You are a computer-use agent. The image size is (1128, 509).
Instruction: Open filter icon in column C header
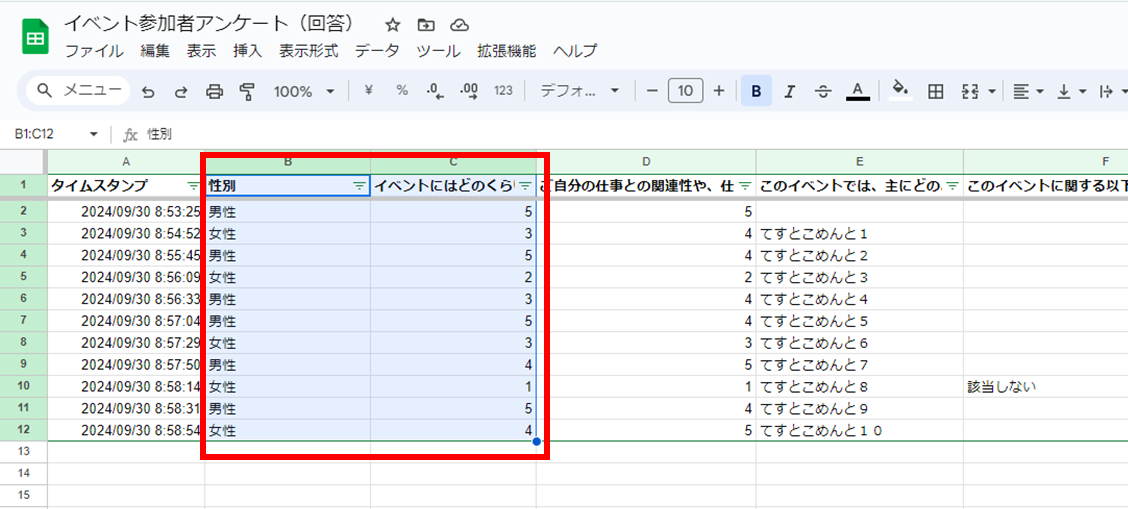coord(526,186)
